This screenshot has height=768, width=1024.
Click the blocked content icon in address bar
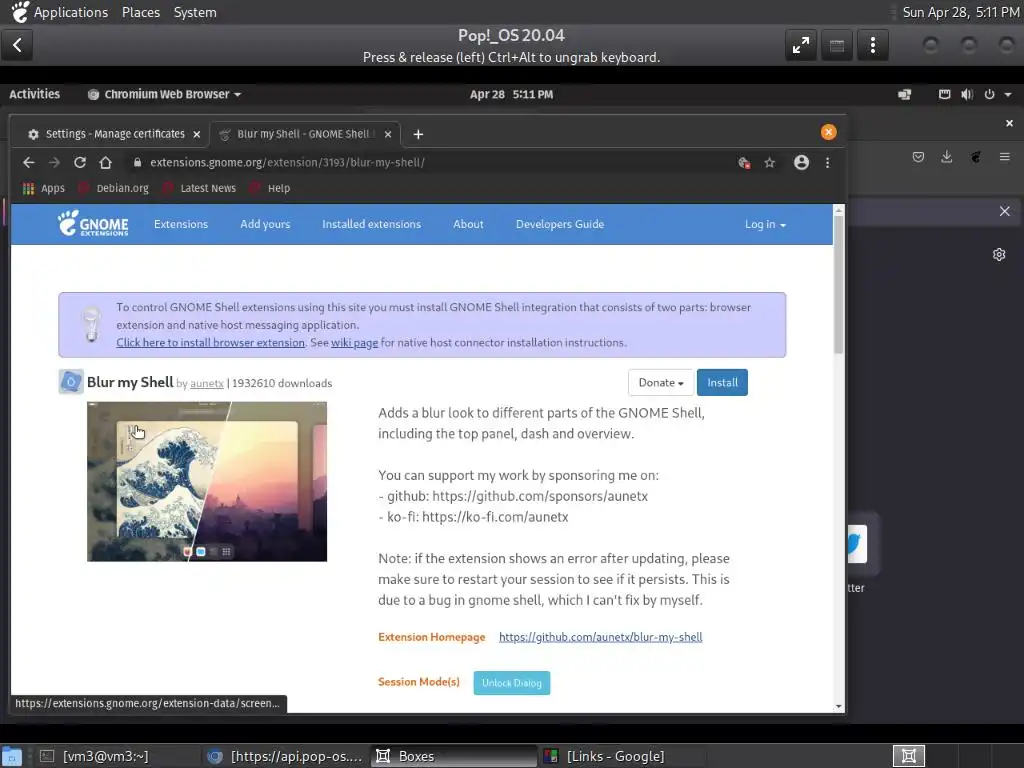tap(744, 163)
